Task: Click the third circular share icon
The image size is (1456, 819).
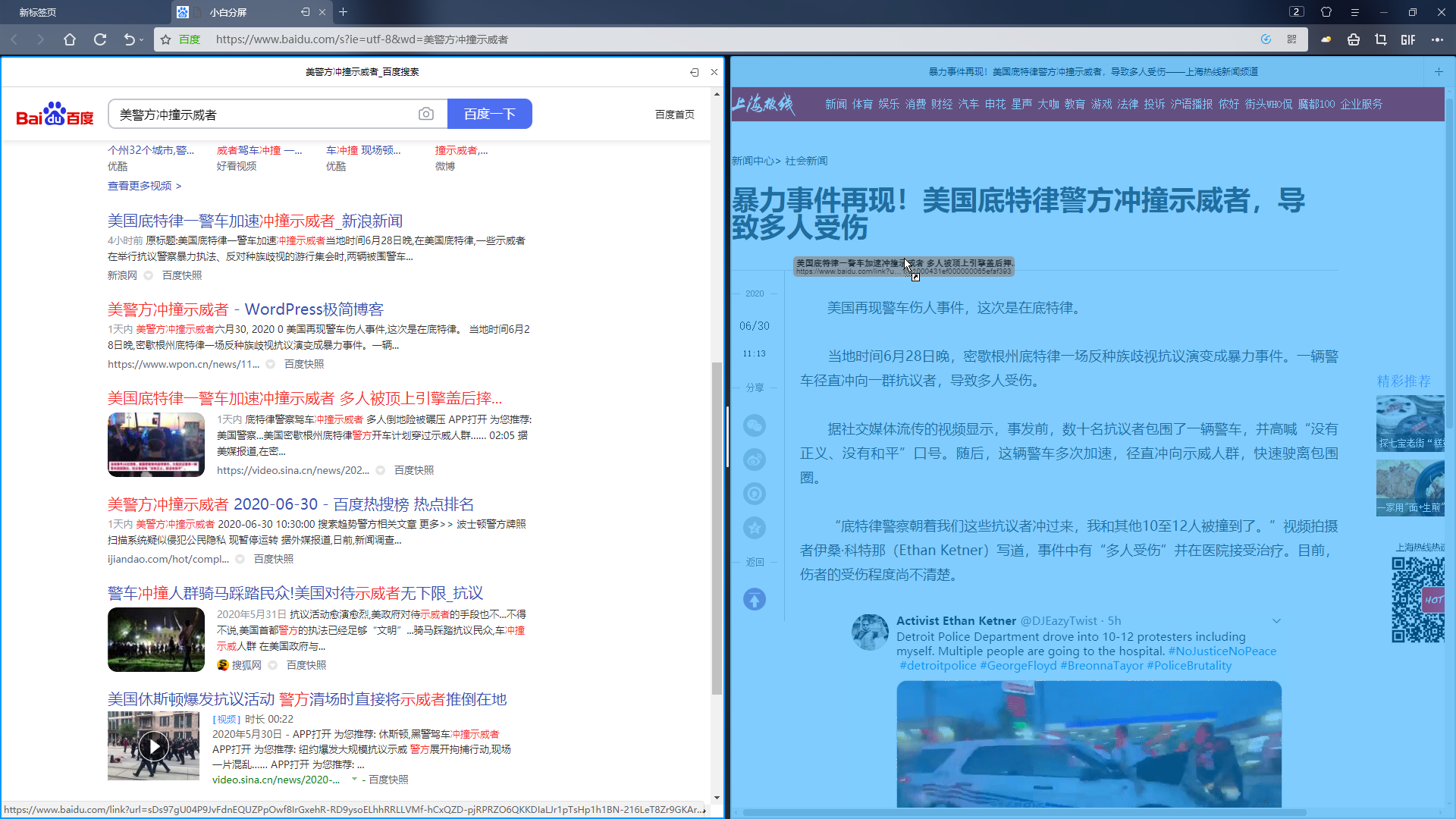Action: (755, 494)
